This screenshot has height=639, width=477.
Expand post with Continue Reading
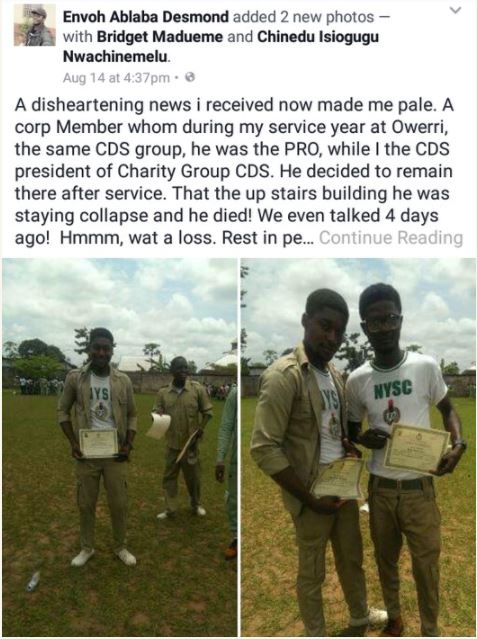(391, 238)
